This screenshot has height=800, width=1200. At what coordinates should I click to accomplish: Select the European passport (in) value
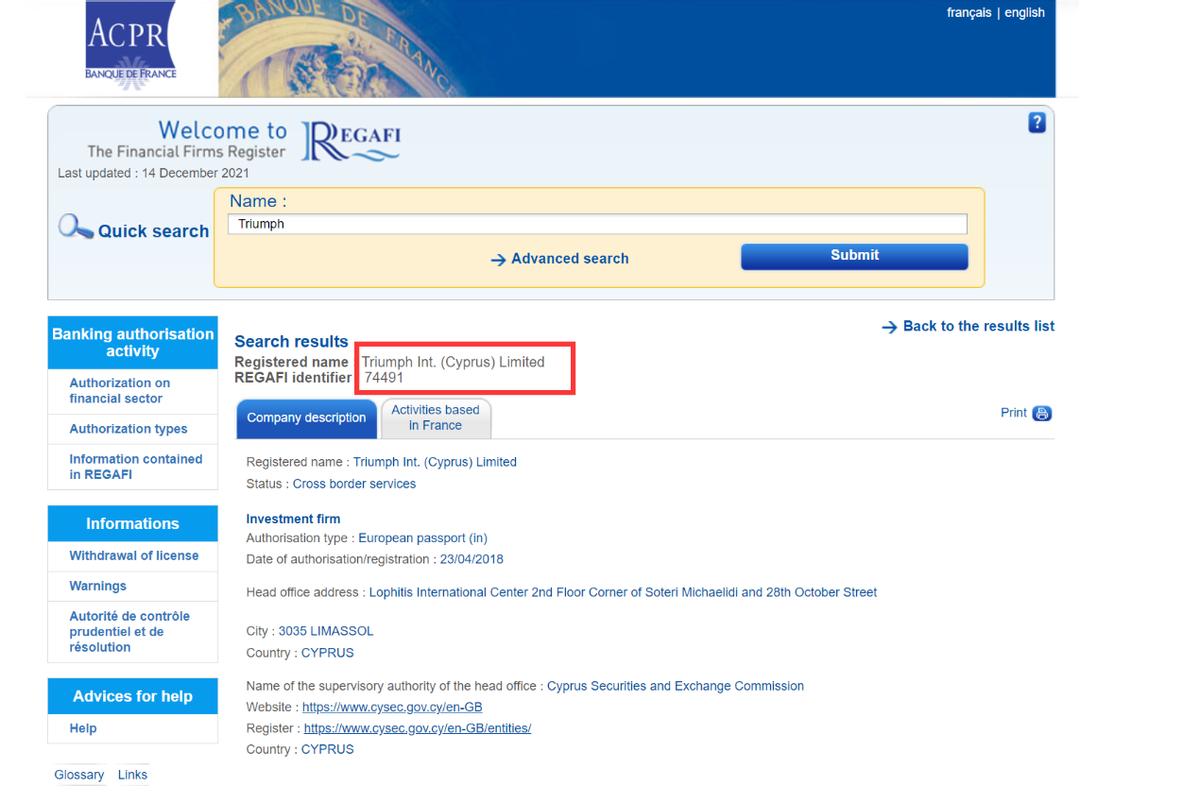coord(422,538)
